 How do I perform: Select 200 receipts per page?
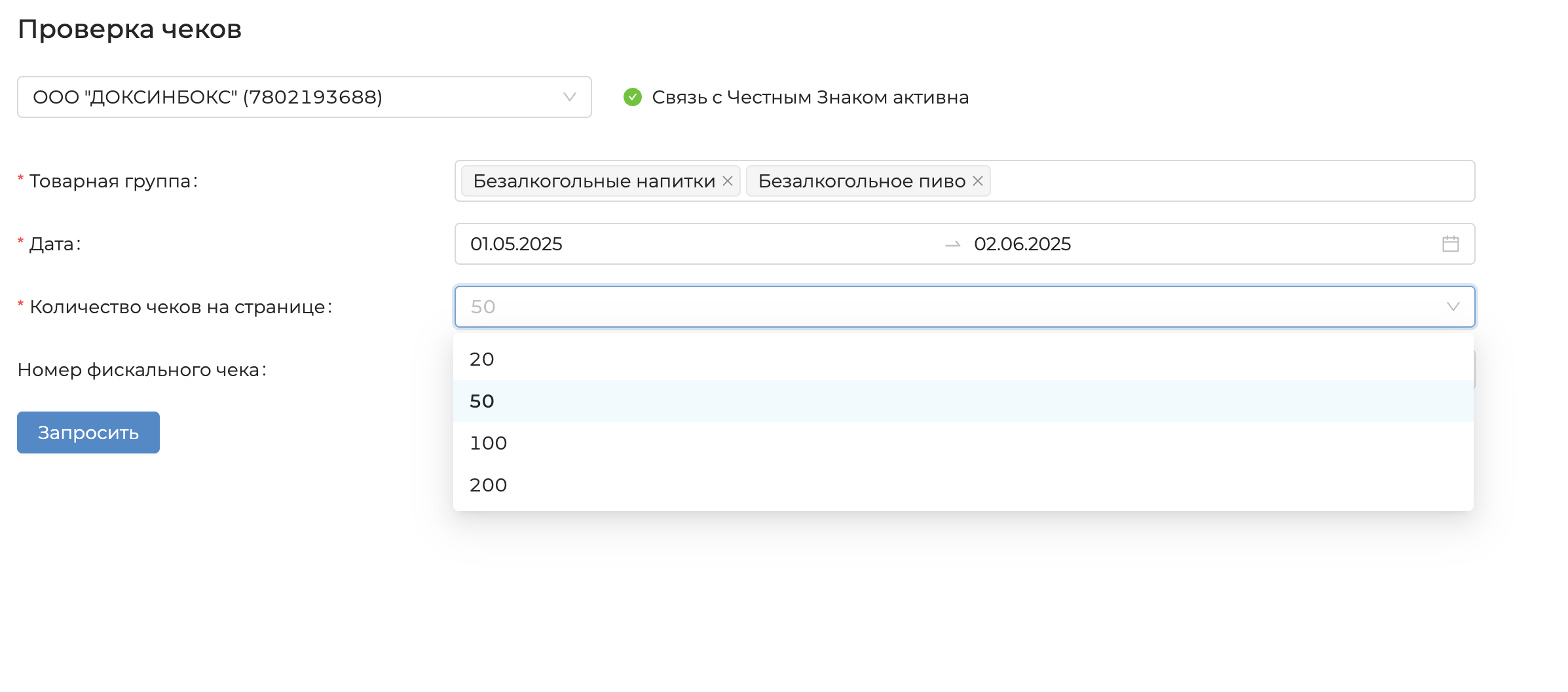click(488, 485)
